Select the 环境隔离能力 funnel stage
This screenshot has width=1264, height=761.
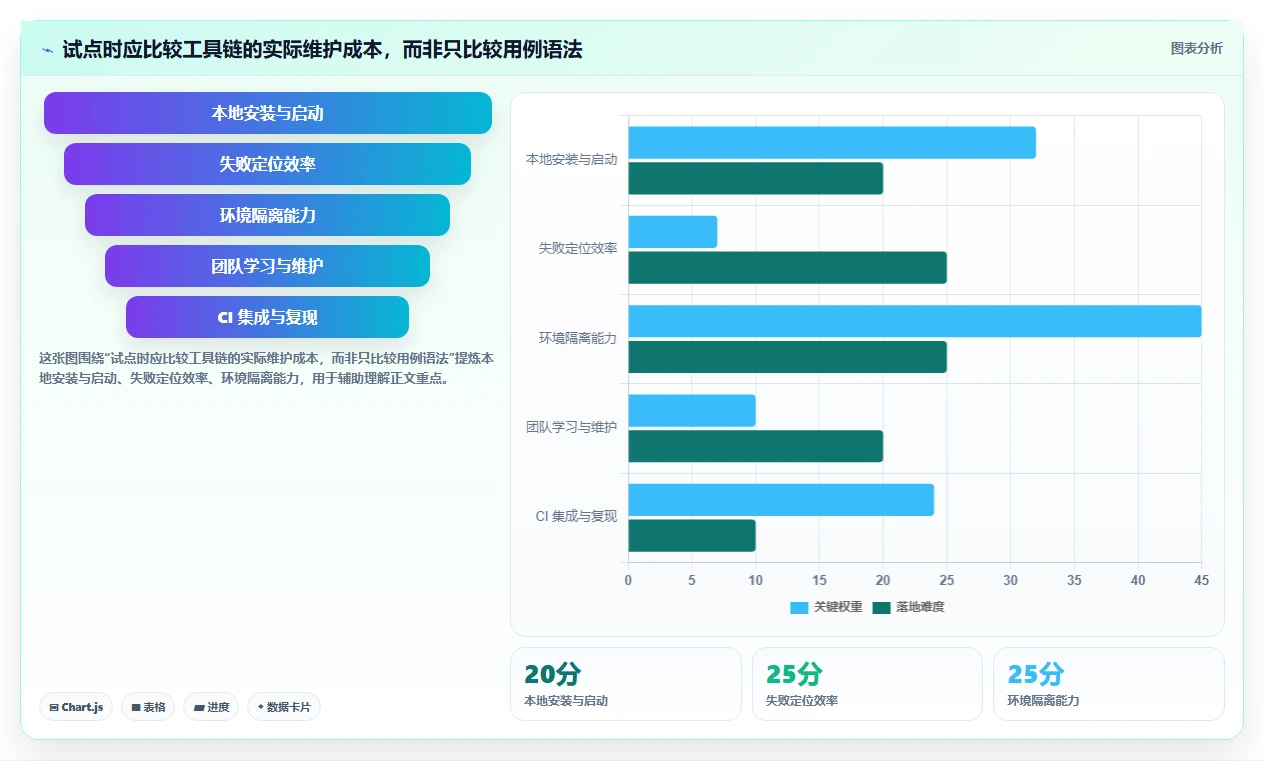tap(268, 215)
